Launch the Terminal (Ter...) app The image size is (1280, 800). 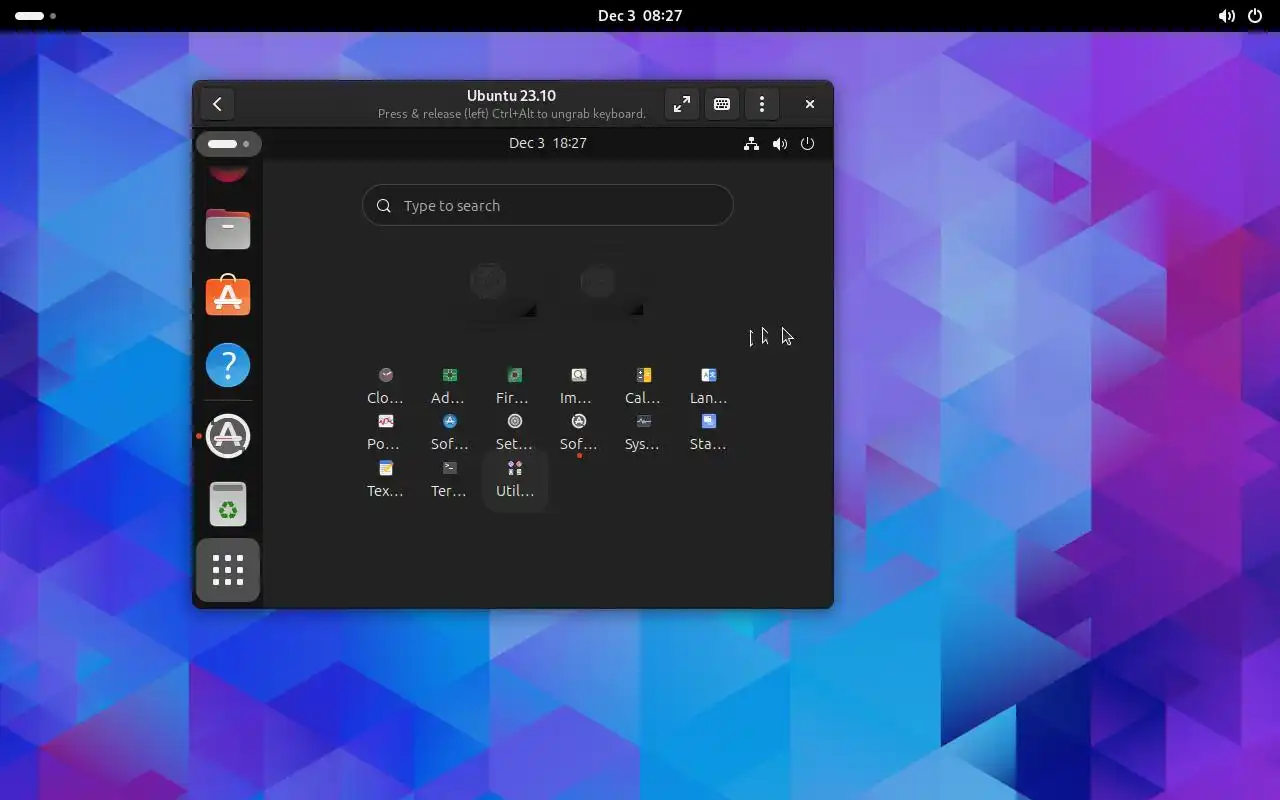coord(450,479)
